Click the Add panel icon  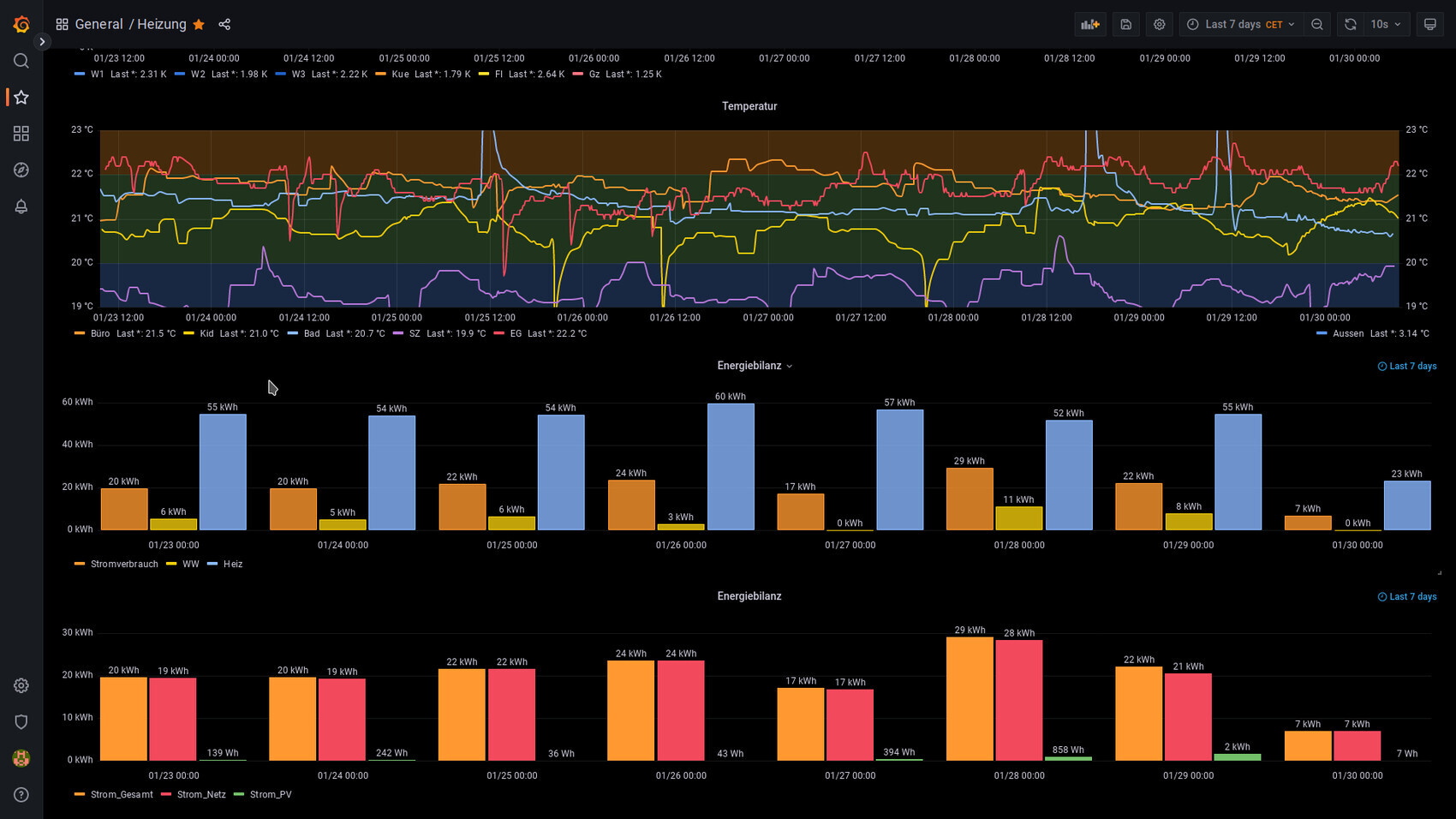click(x=1089, y=25)
